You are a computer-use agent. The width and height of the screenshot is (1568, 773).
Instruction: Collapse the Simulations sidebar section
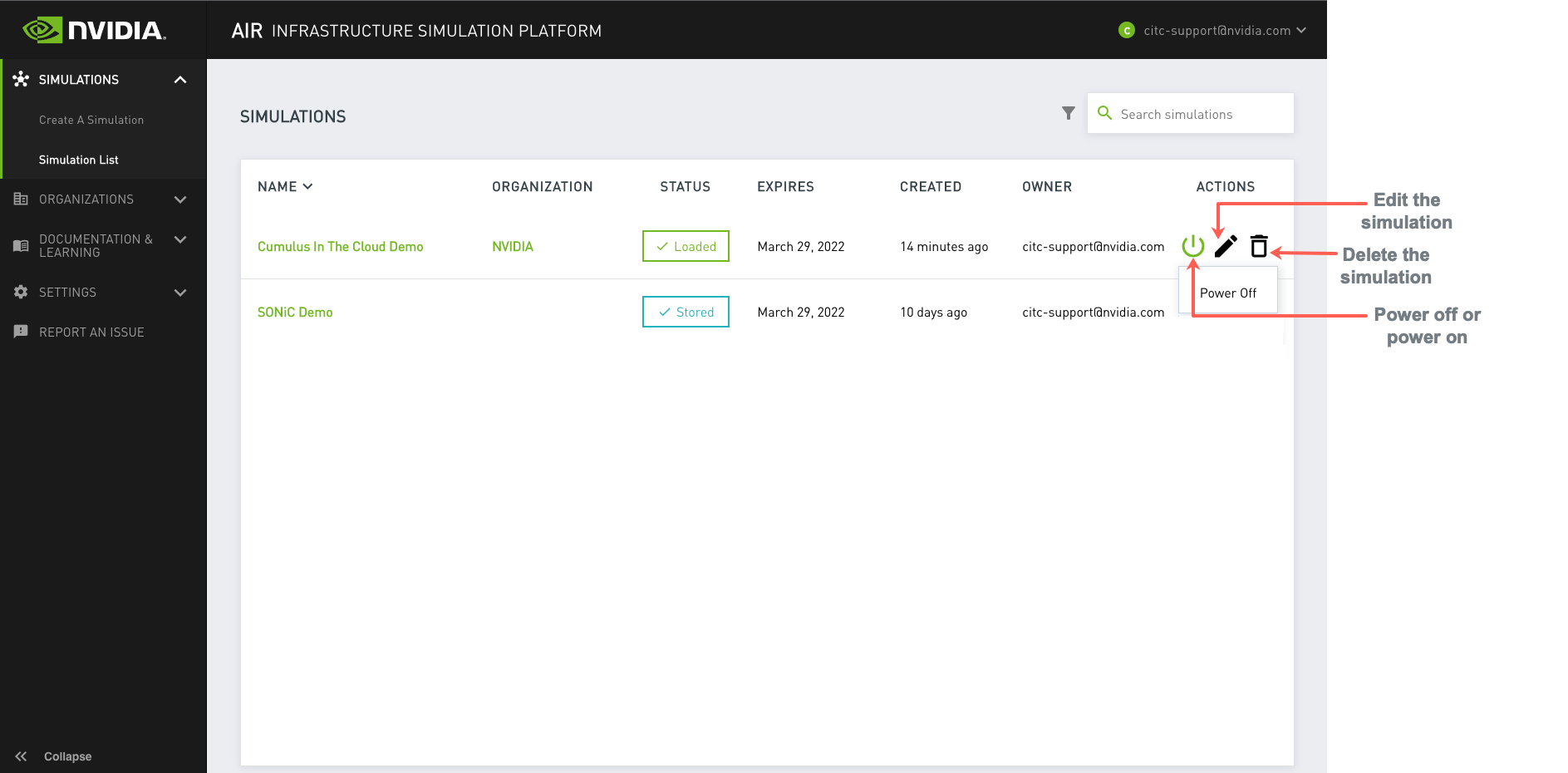180,80
